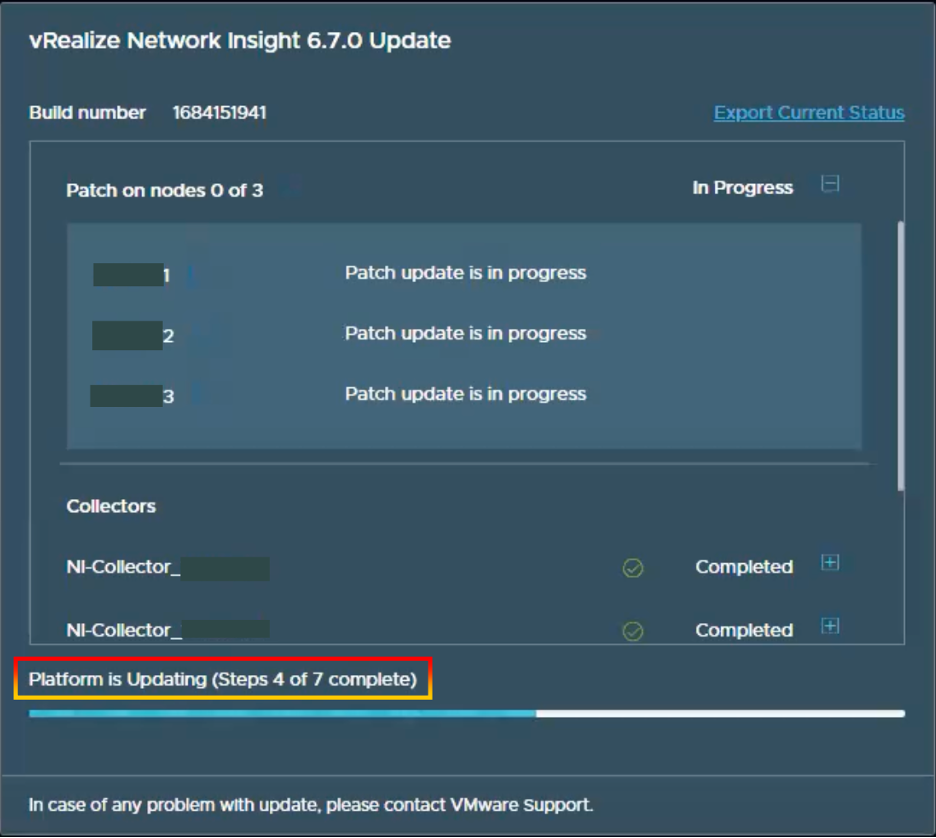Click the node 2 name in patch list
Image resolution: width=936 pixels, height=838 pixels.
coord(133,335)
